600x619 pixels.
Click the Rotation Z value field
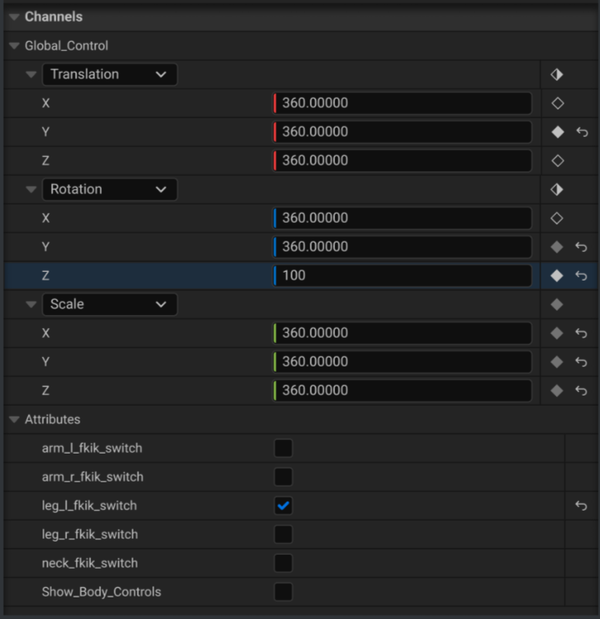click(x=403, y=275)
